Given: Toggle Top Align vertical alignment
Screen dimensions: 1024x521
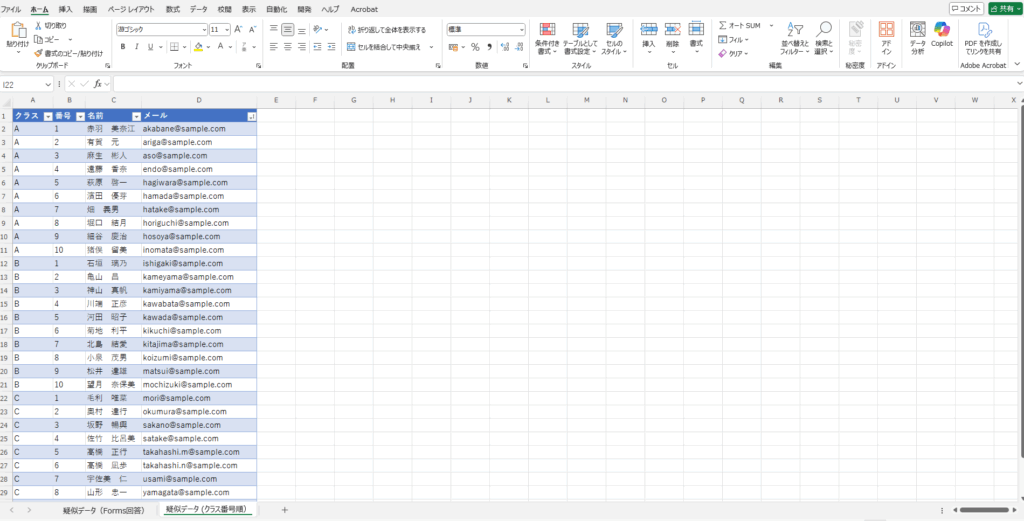Looking at the screenshot, I should tap(274, 29).
